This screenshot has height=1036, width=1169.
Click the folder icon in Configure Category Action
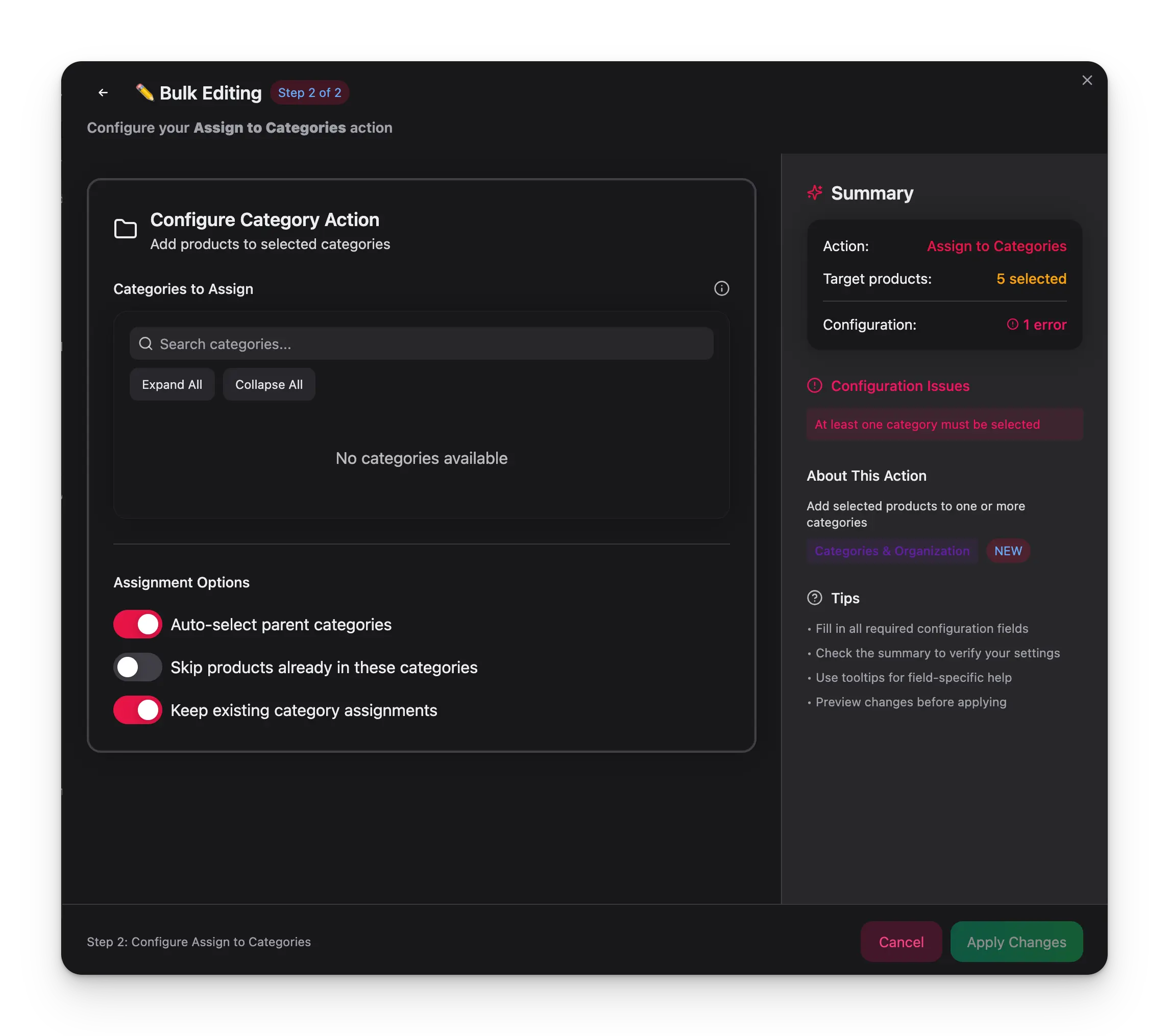pyautogui.click(x=125, y=229)
